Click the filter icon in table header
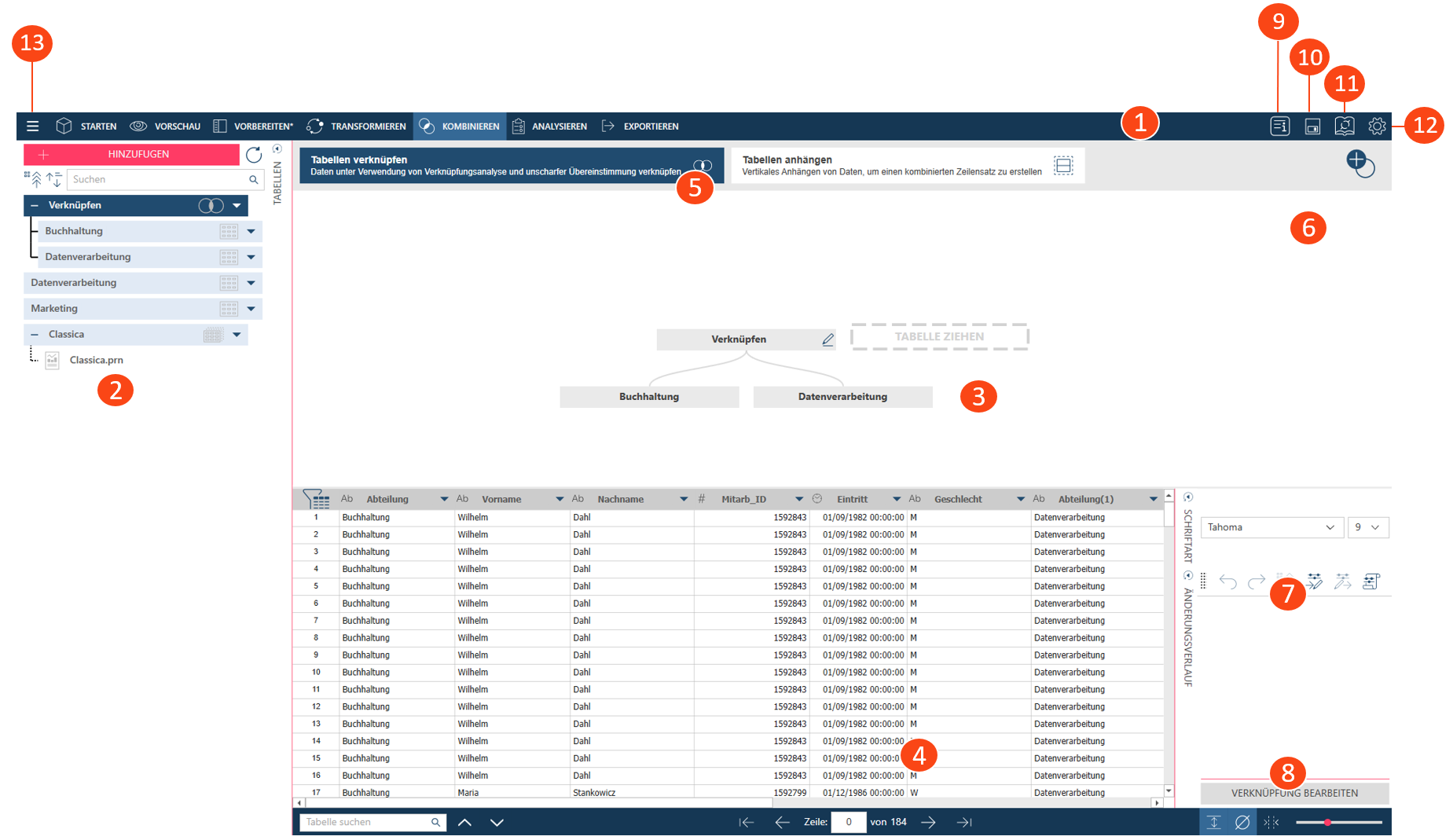Image resolution: width=1453 pixels, height=840 pixels. click(316, 499)
